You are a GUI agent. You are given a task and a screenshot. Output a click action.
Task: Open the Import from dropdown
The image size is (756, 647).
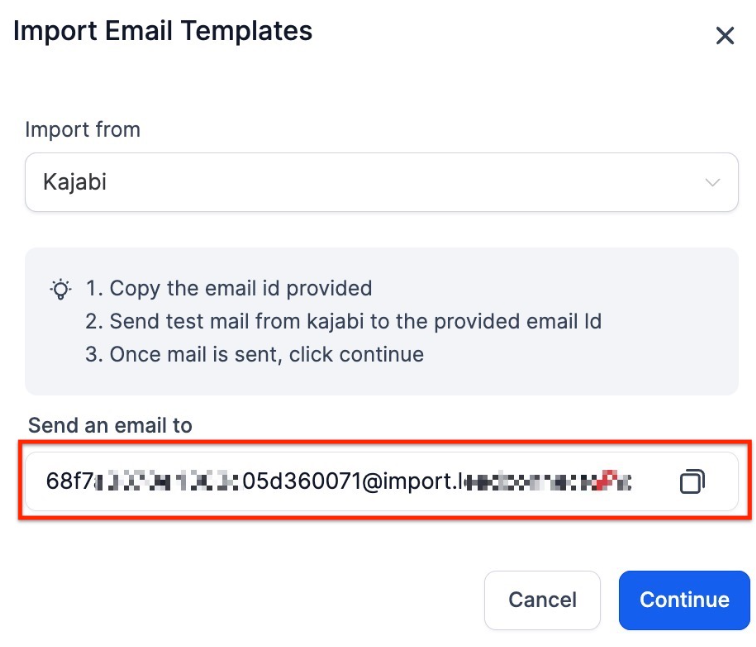click(381, 182)
